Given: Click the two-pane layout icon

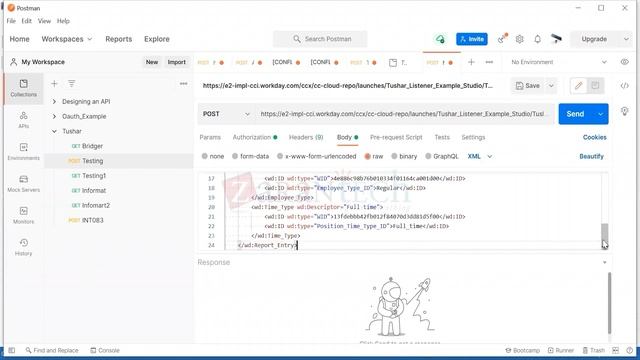Looking at the screenshot, I should pos(616,350).
